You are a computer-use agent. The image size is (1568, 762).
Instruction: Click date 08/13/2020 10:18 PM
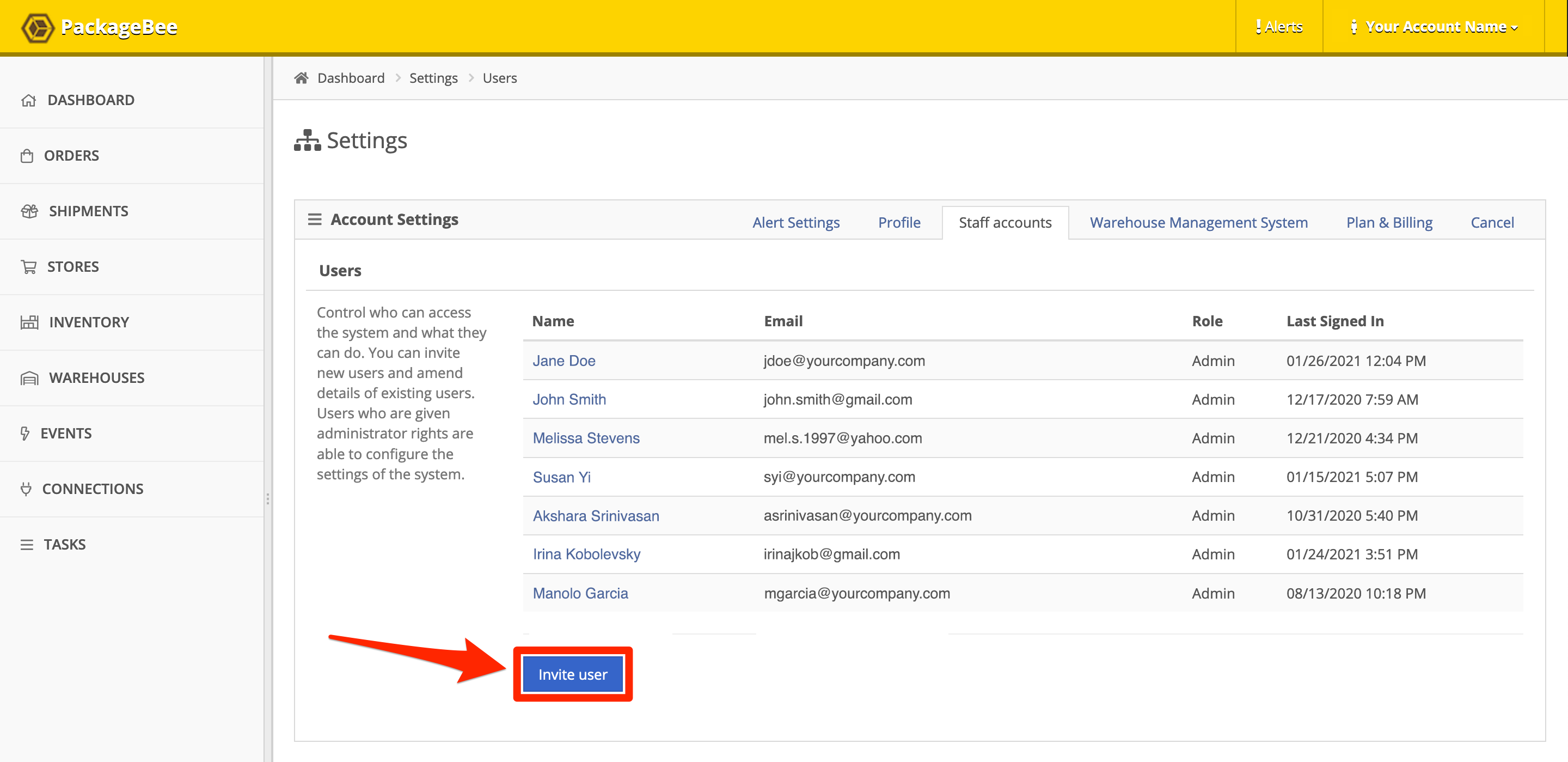(x=1356, y=593)
